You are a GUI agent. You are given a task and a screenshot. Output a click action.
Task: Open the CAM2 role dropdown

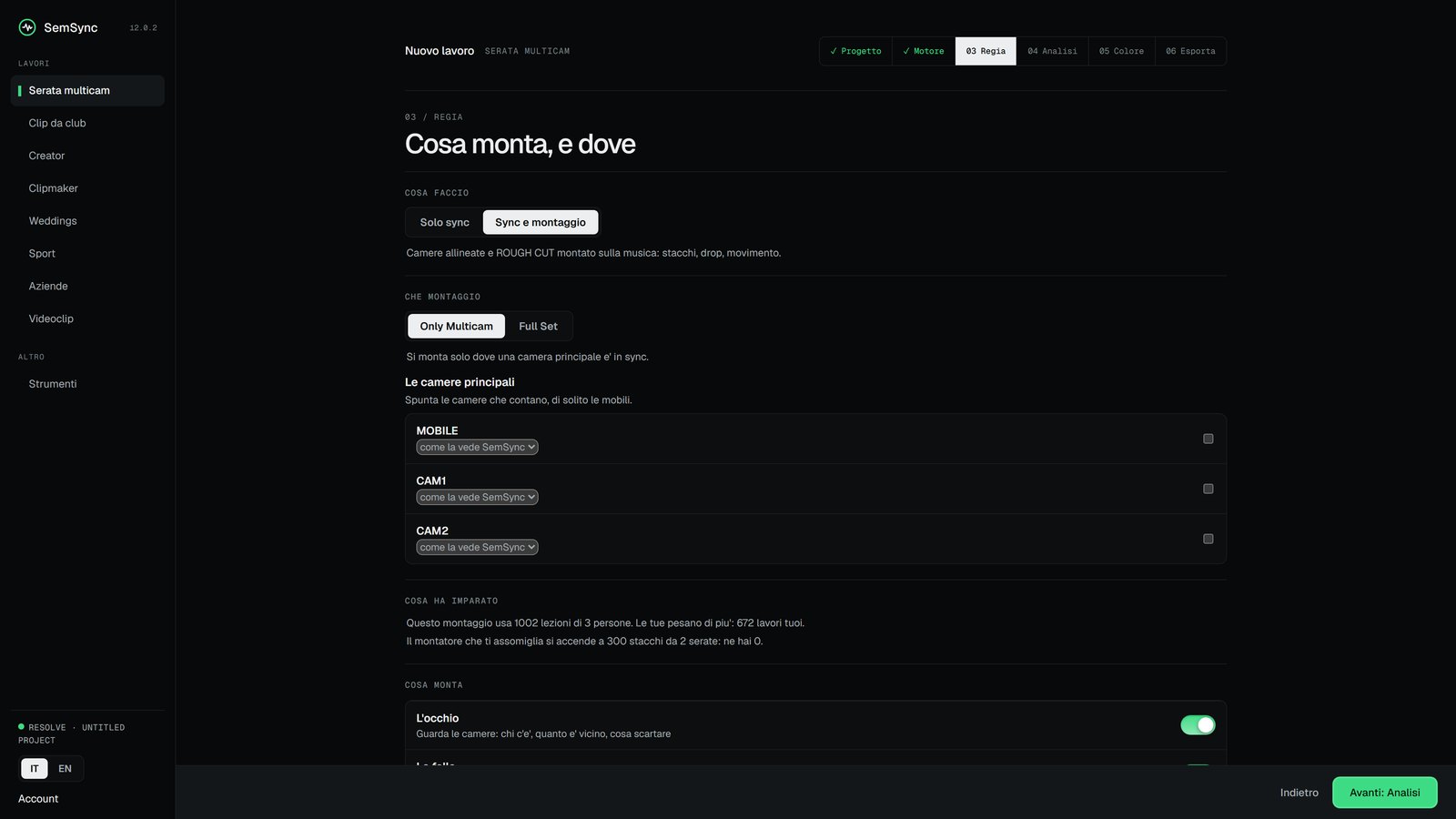(477, 547)
